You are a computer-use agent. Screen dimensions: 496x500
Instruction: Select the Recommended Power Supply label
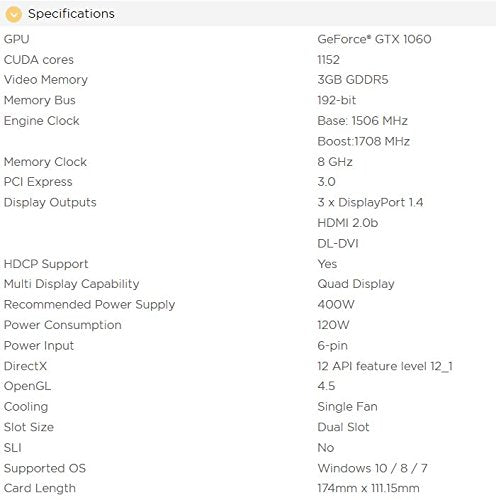[89, 305]
